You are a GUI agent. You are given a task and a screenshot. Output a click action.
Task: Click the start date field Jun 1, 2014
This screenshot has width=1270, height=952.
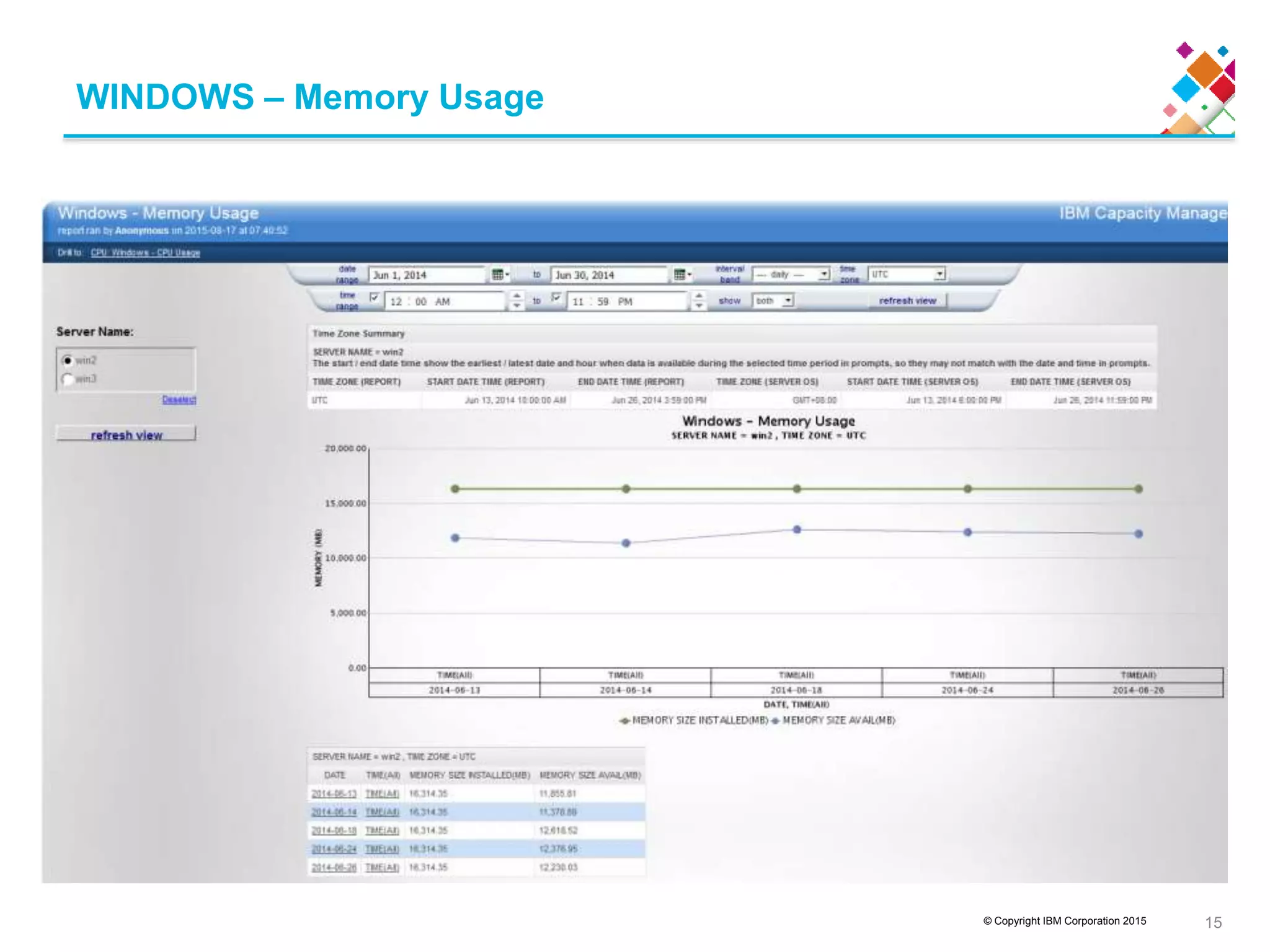[428, 275]
